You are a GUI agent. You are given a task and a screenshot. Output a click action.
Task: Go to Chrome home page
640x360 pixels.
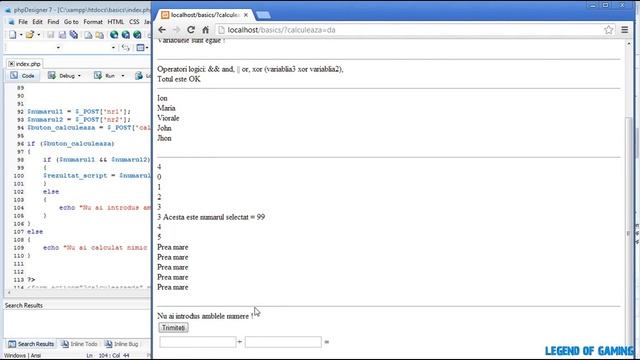point(205,30)
